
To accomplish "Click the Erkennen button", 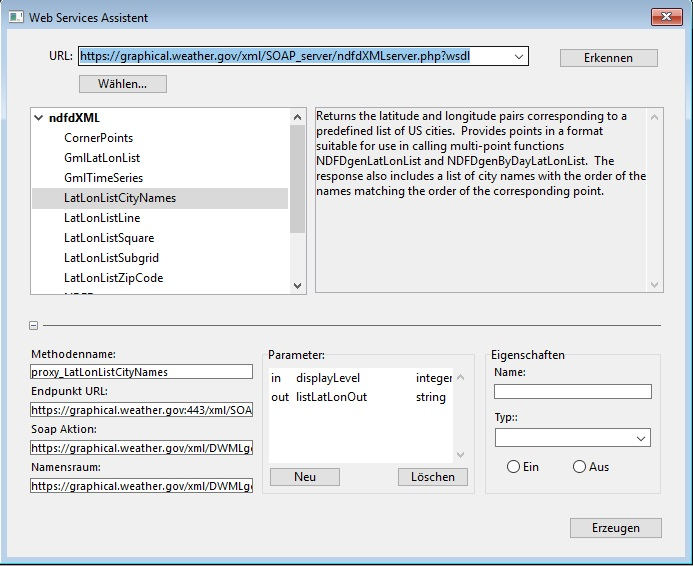I will (608, 58).
